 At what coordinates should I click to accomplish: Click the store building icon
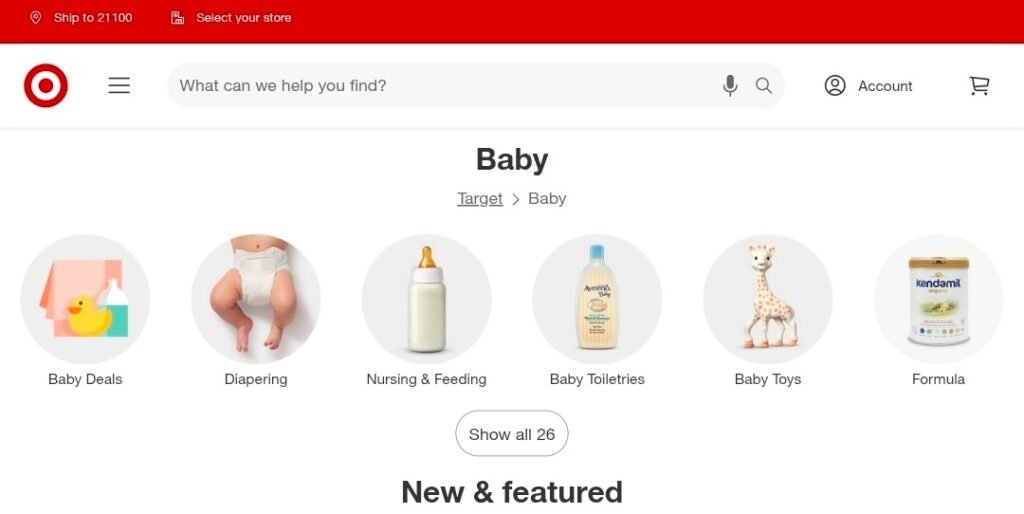[177, 18]
